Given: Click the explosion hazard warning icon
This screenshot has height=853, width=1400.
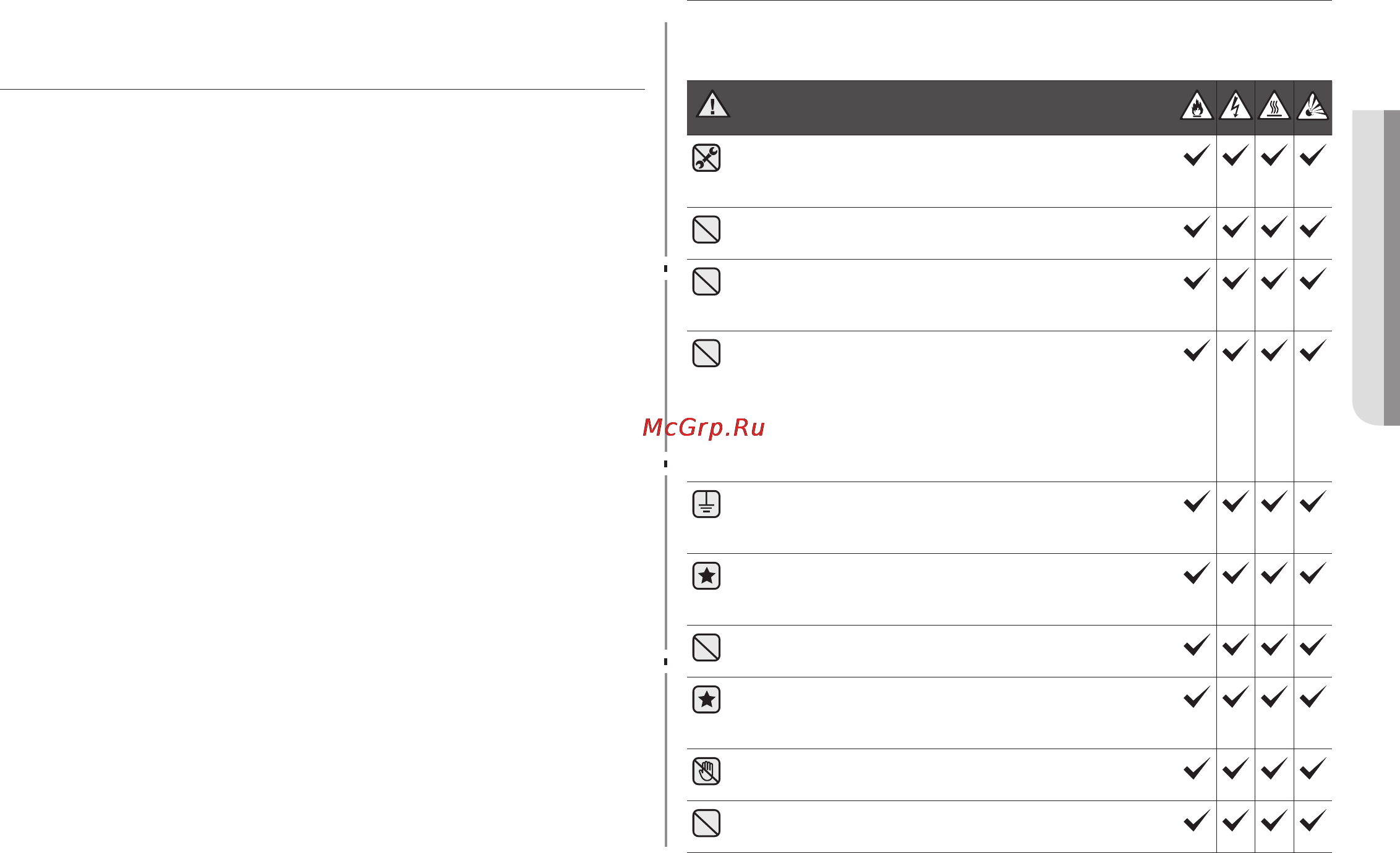Looking at the screenshot, I should pyautogui.click(x=1313, y=105).
